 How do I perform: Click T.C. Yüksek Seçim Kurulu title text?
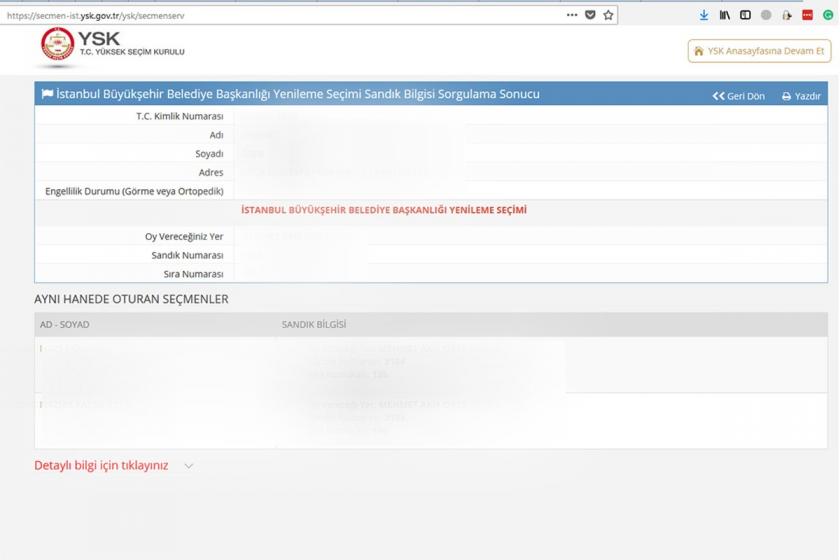pos(132,52)
